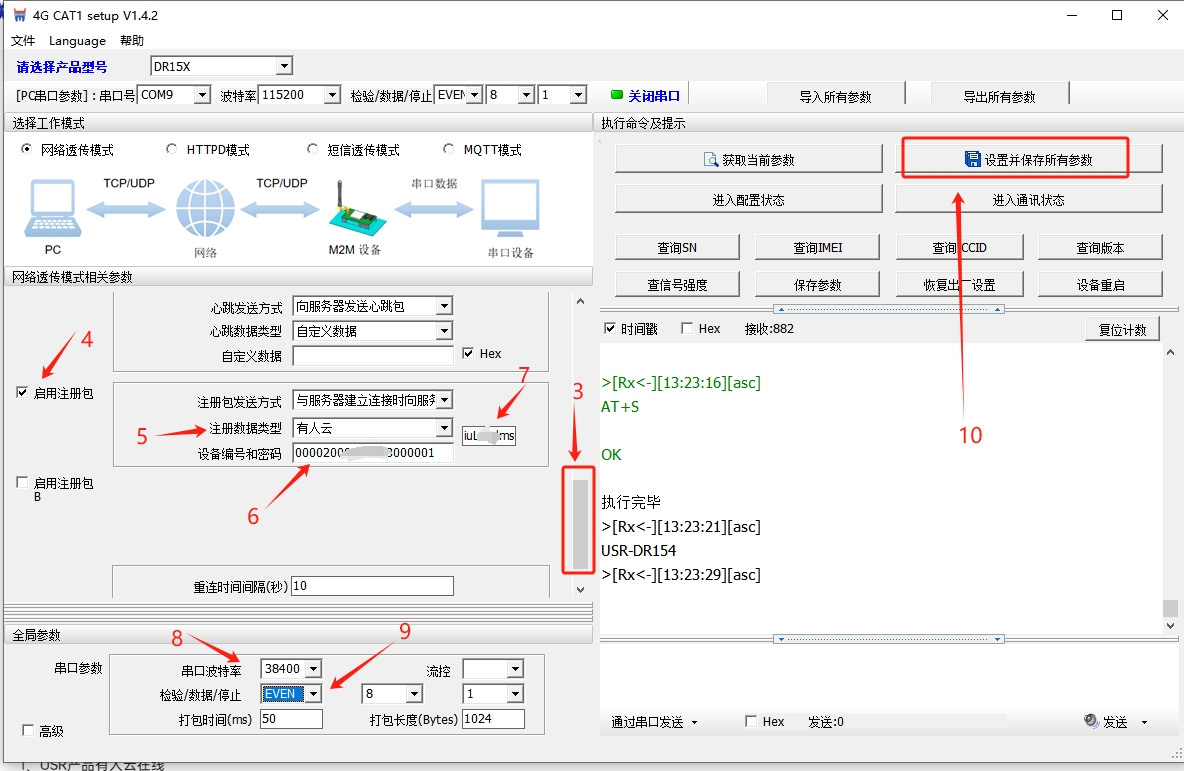The height and width of the screenshot is (771, 1184).
Task: Click the green serial port status indicator
Action: tap(617, 95)
